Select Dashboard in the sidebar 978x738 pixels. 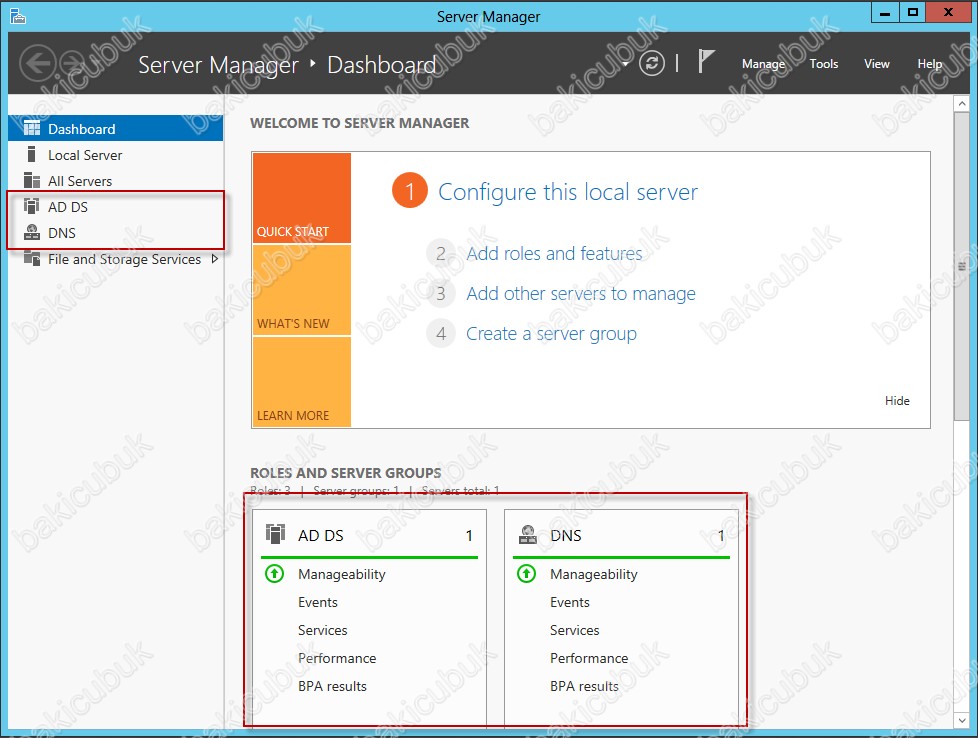(115, 129)
